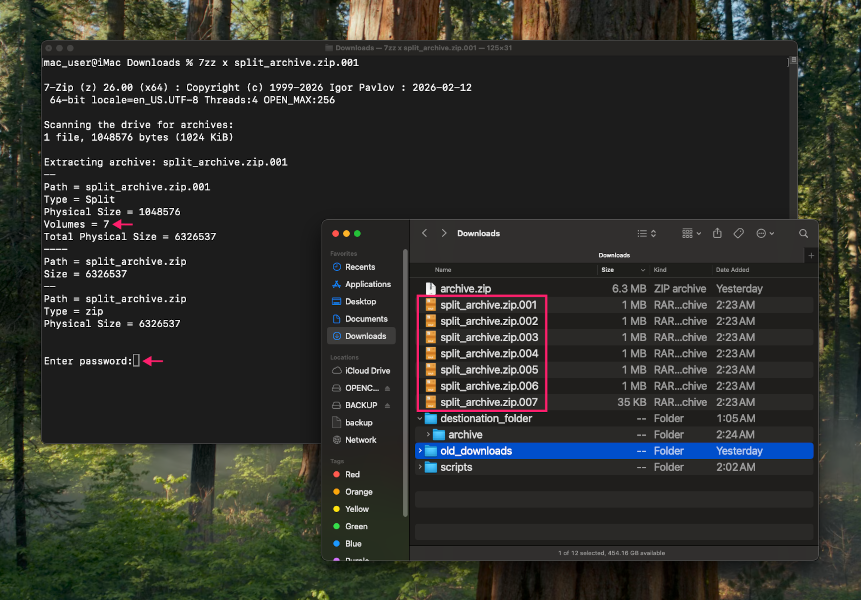Expand the scripts folder
861x600 pixels.
pyautogui.click(x=420, y=467)
